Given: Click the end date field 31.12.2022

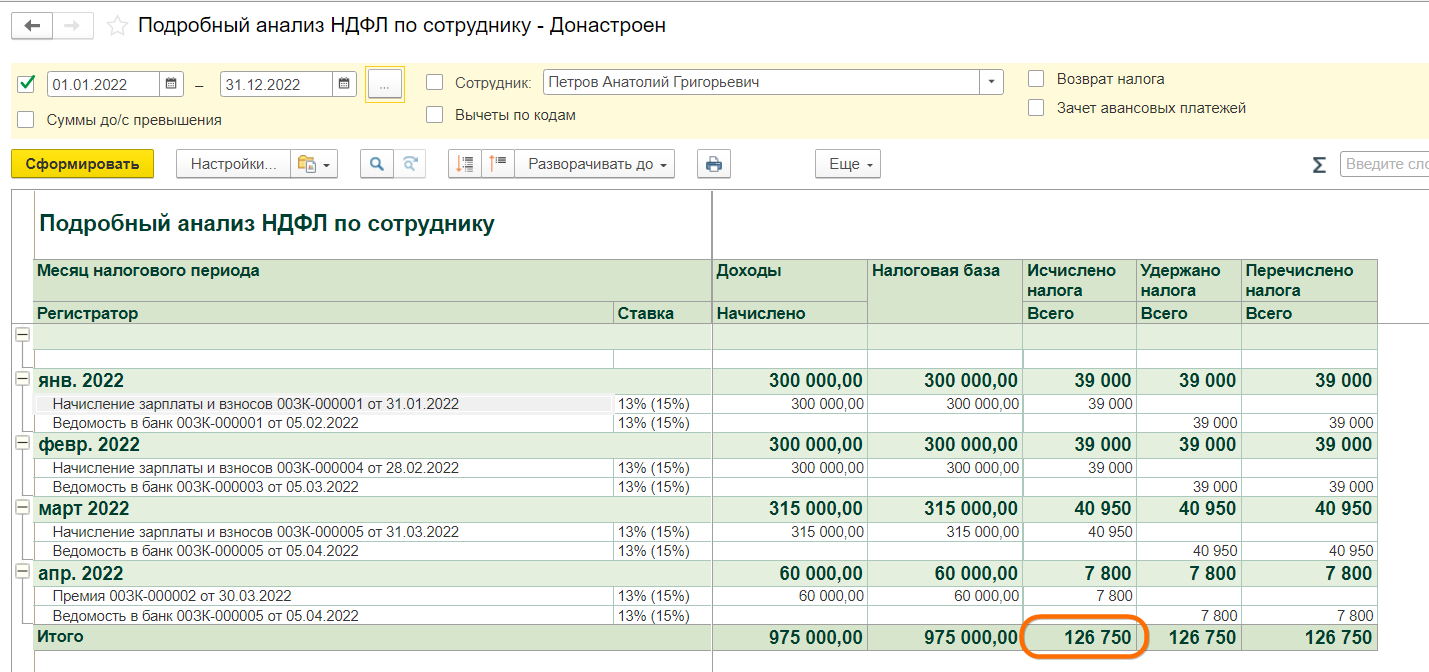Looking at the screenshot, I should click(x=276, y=84).
